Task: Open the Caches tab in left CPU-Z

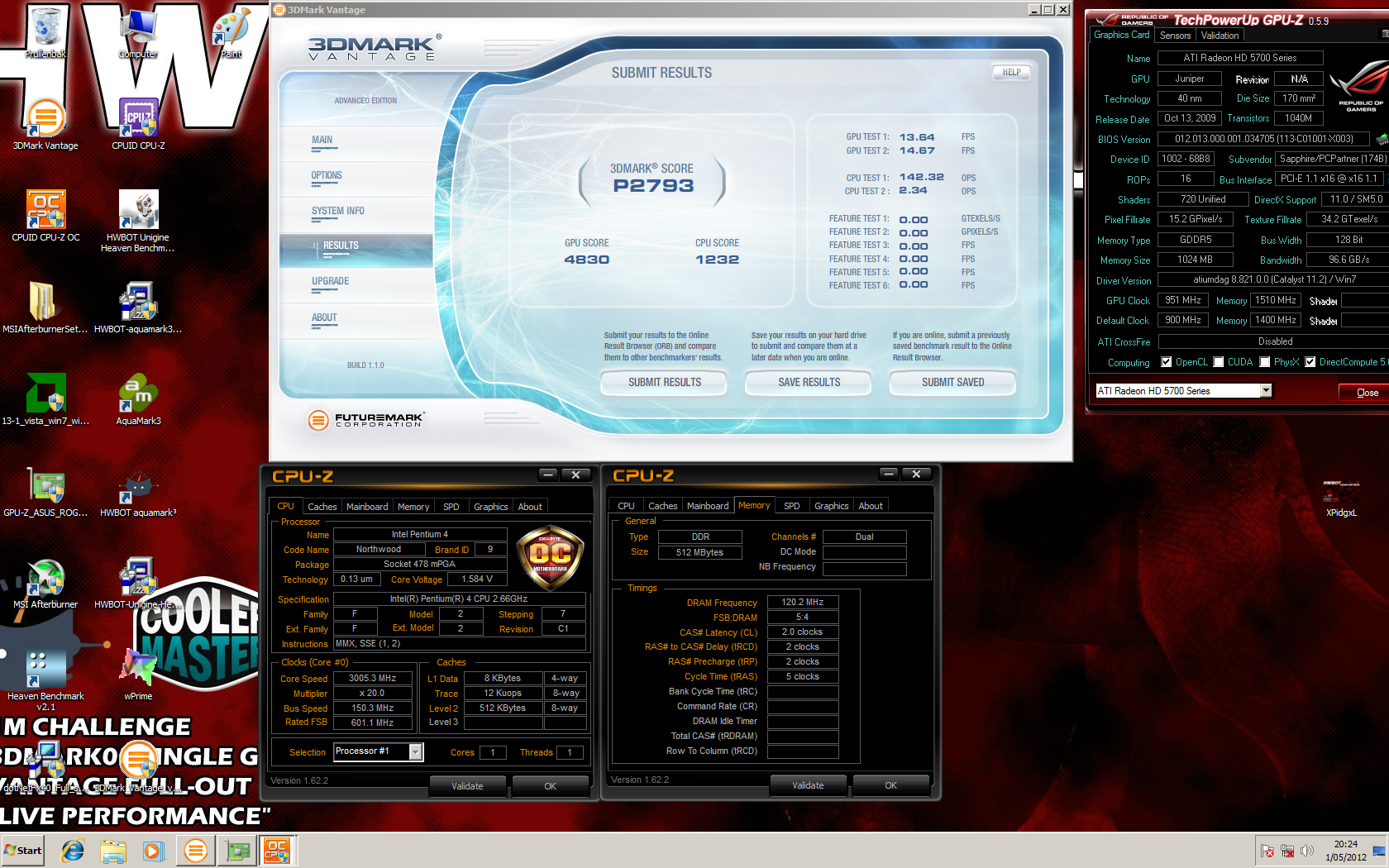Action: pos(322,507)
